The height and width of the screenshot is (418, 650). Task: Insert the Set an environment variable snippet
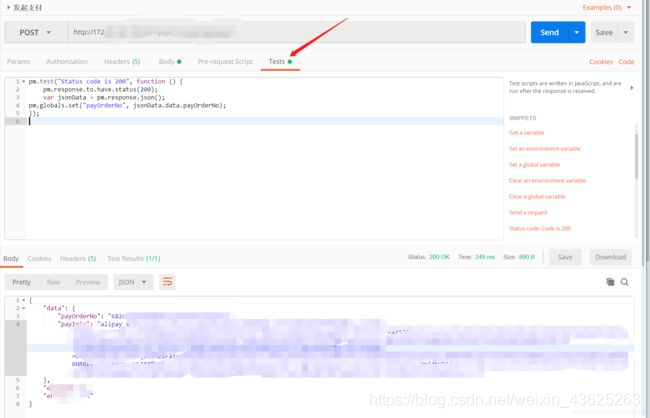(x=545, y=148)
